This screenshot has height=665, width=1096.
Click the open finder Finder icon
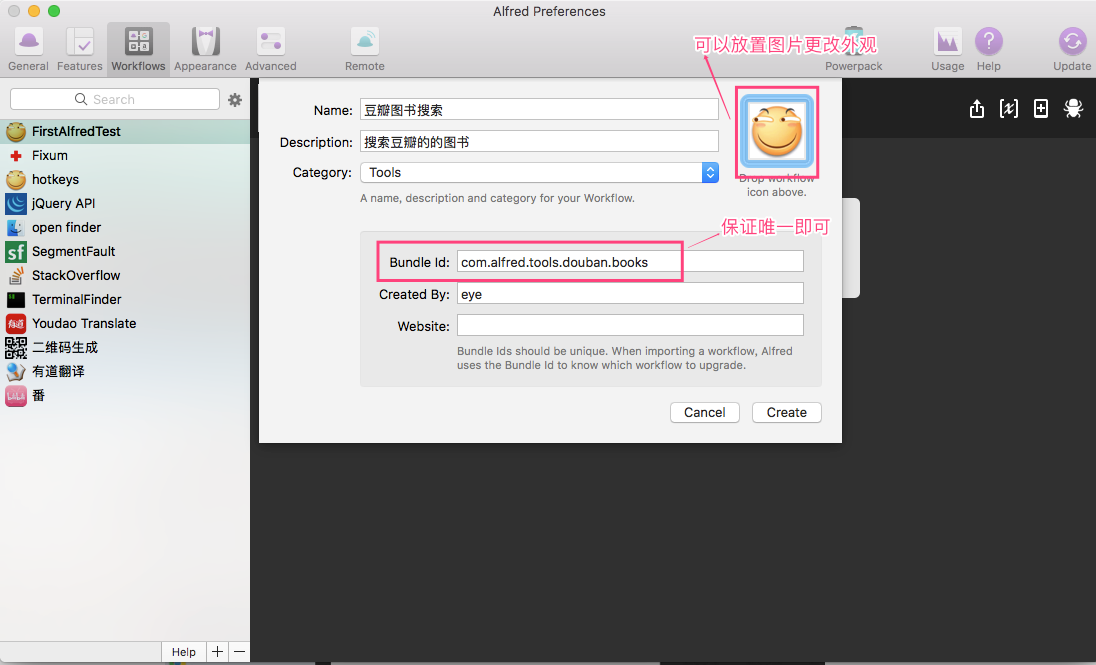pos(15,227)
